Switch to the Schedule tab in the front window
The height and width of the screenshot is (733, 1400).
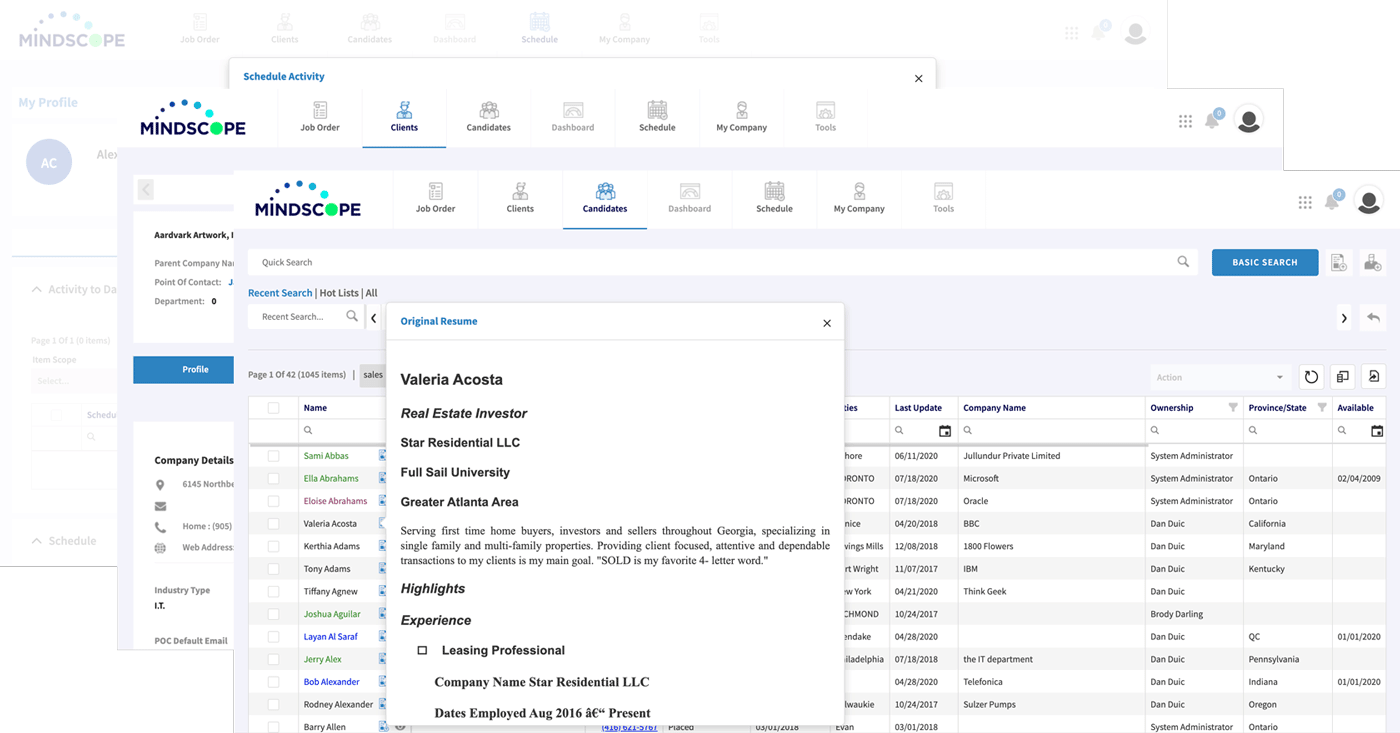[774, 198]
